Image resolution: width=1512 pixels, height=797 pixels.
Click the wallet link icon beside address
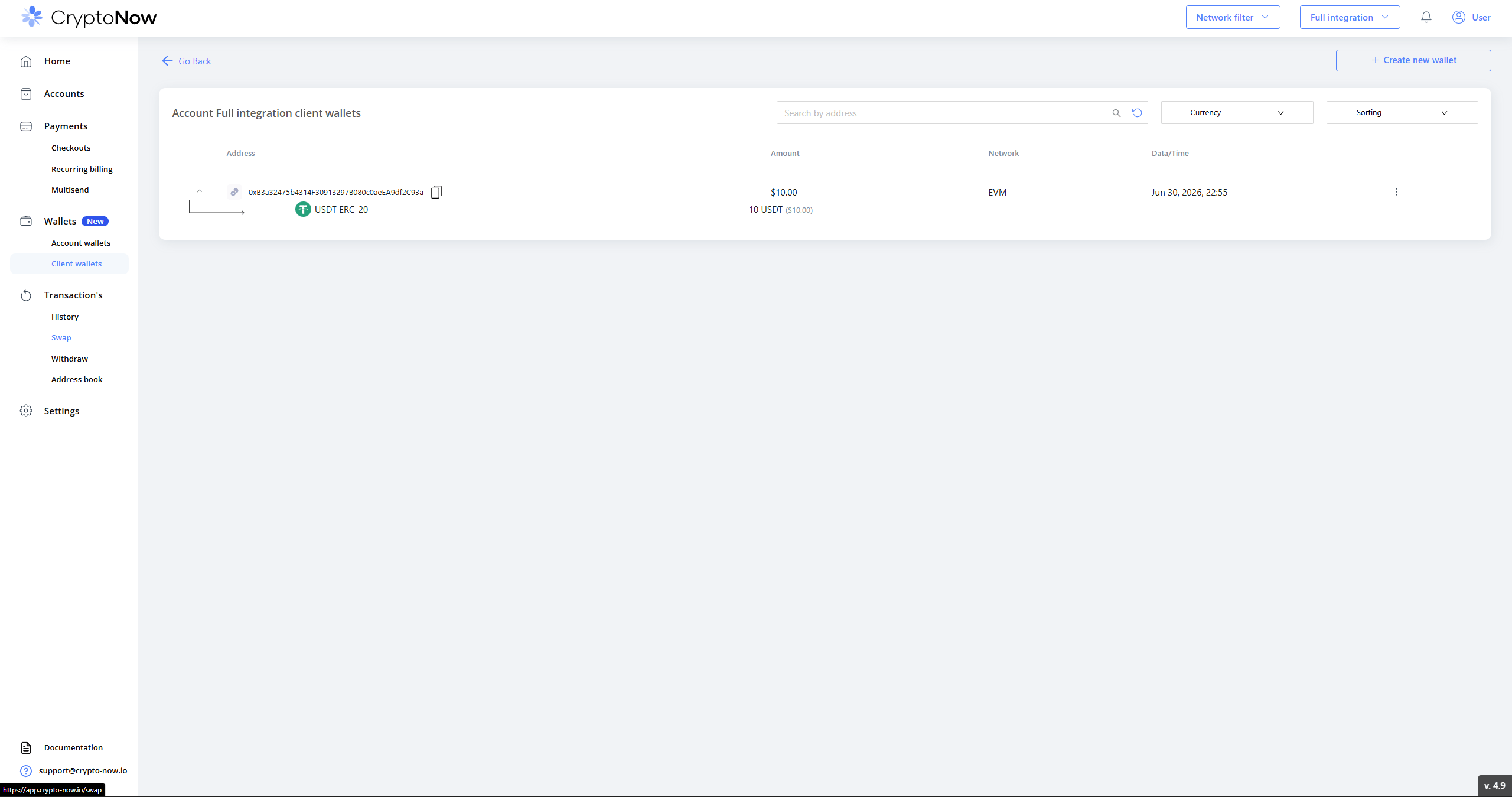click(234, 192)
